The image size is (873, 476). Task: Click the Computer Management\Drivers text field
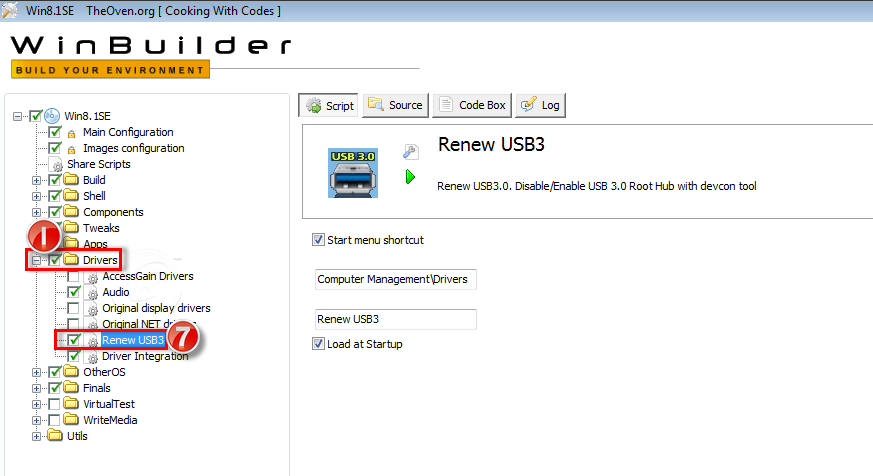396,279
